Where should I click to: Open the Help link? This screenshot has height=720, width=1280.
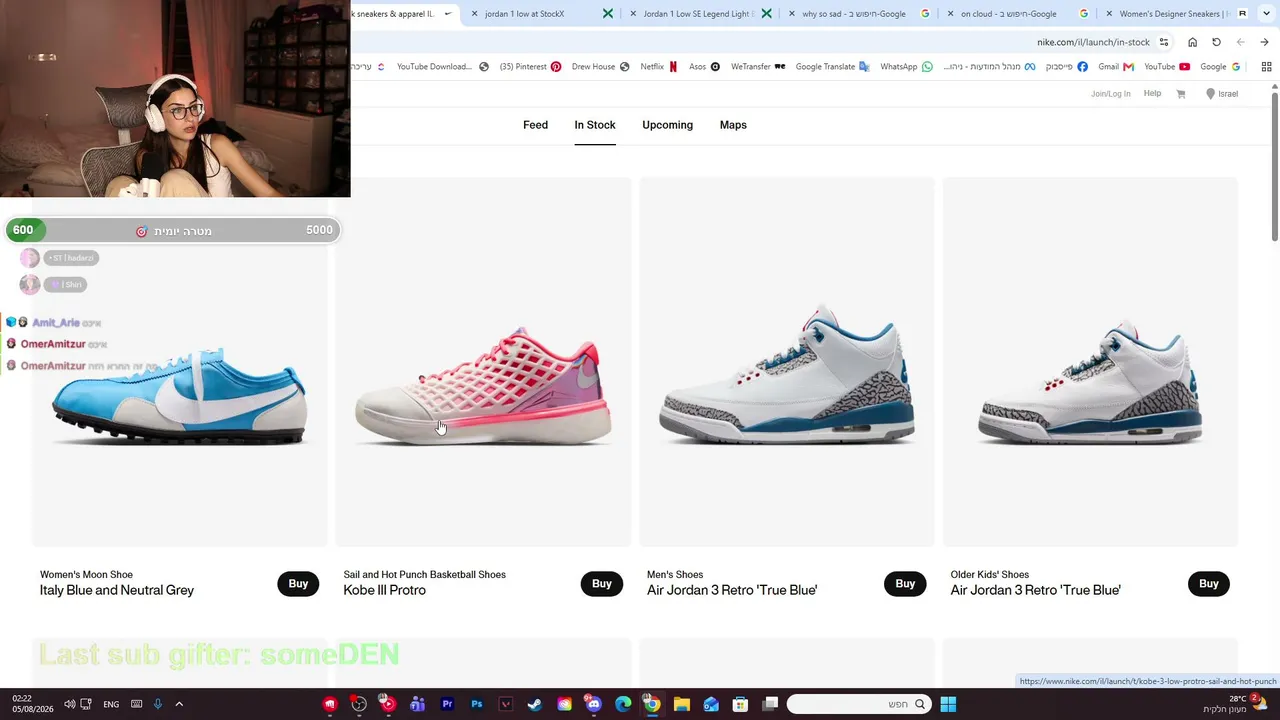1152,94
